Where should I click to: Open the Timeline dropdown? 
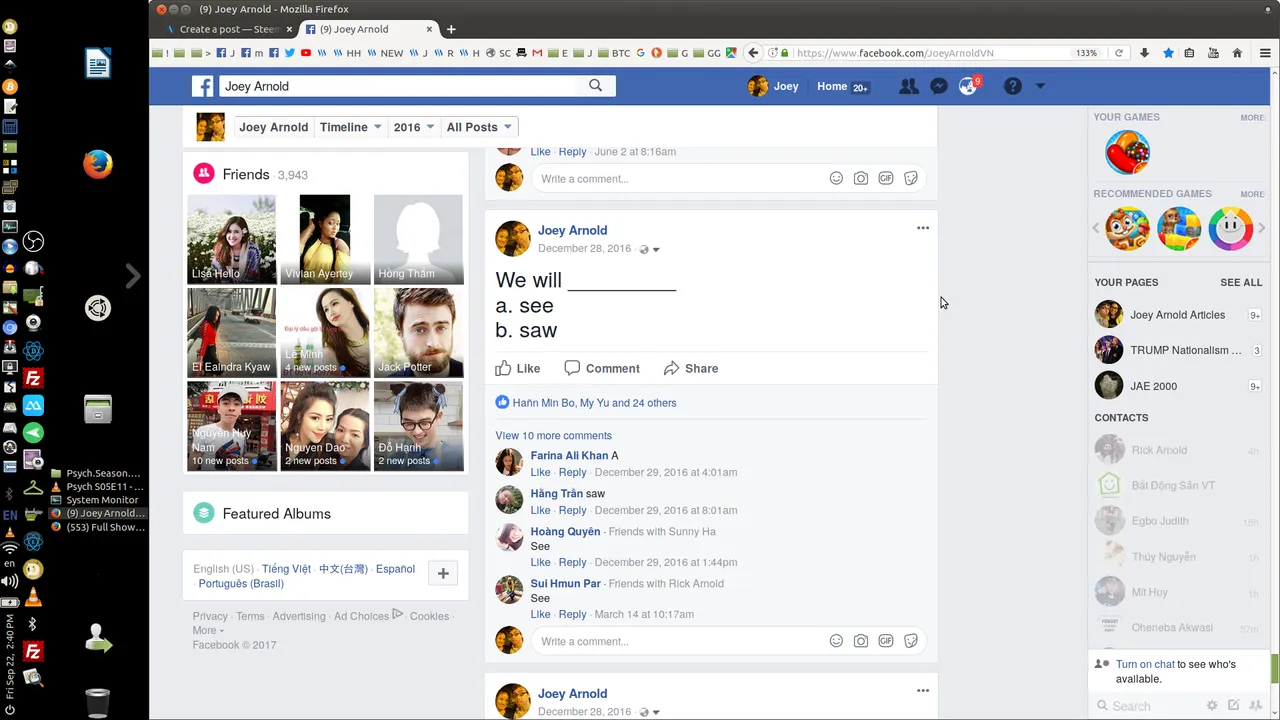point(350,127)
